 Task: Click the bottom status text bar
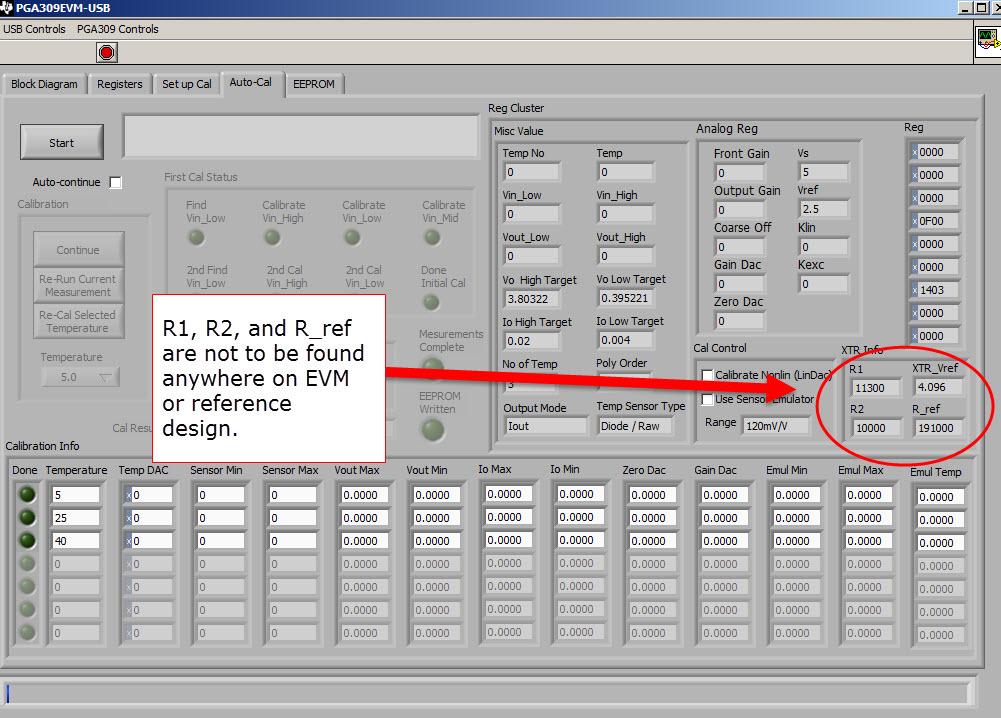coord(488,693)
